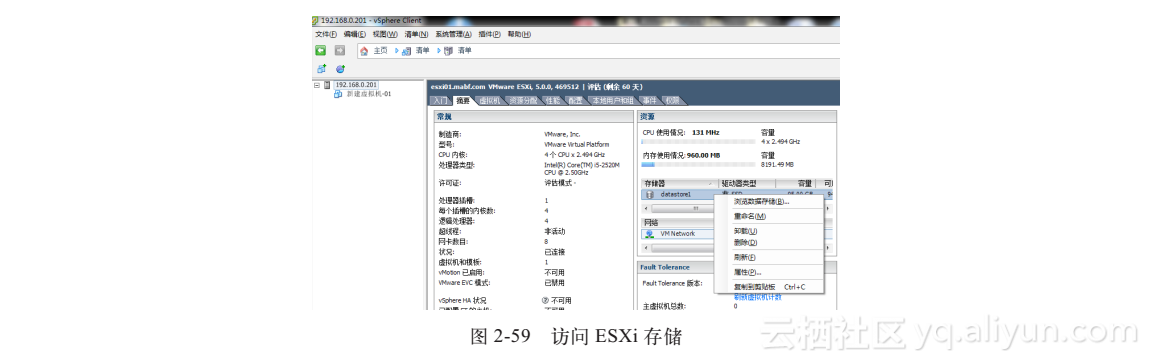1150x362 pixels.
Task: Click the Fault Tolerance panel header
Action: click(737, 267)
